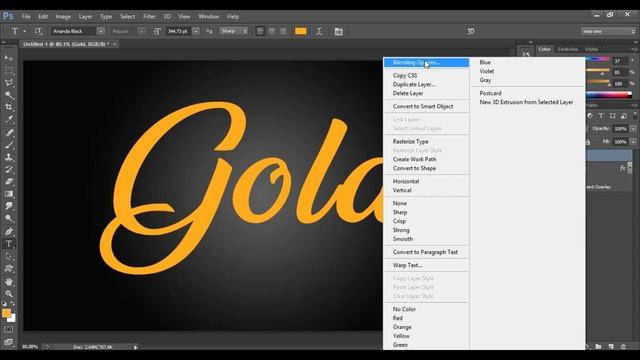Click the color spectrum ramp
This screenshot has width=640, height=360.
tap(609, 95)
